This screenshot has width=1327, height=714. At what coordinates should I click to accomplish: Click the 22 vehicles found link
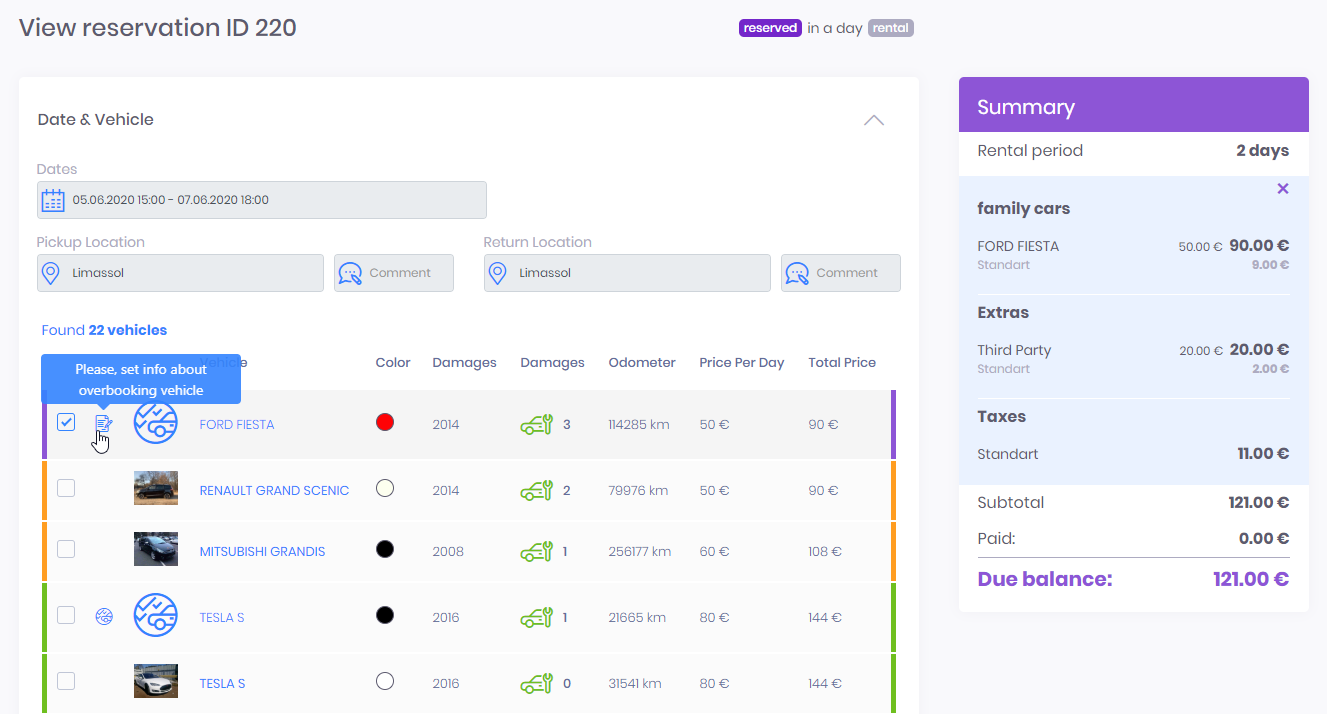pos(128,330)
